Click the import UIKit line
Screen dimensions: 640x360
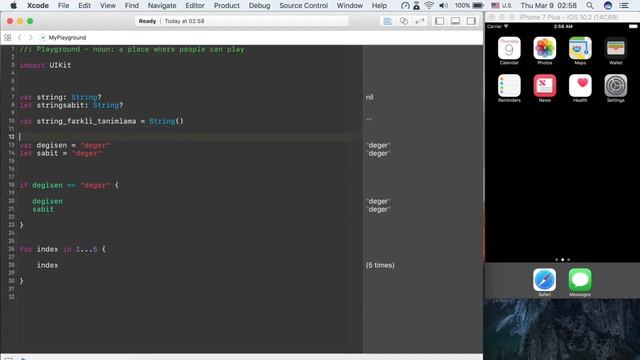45,65
